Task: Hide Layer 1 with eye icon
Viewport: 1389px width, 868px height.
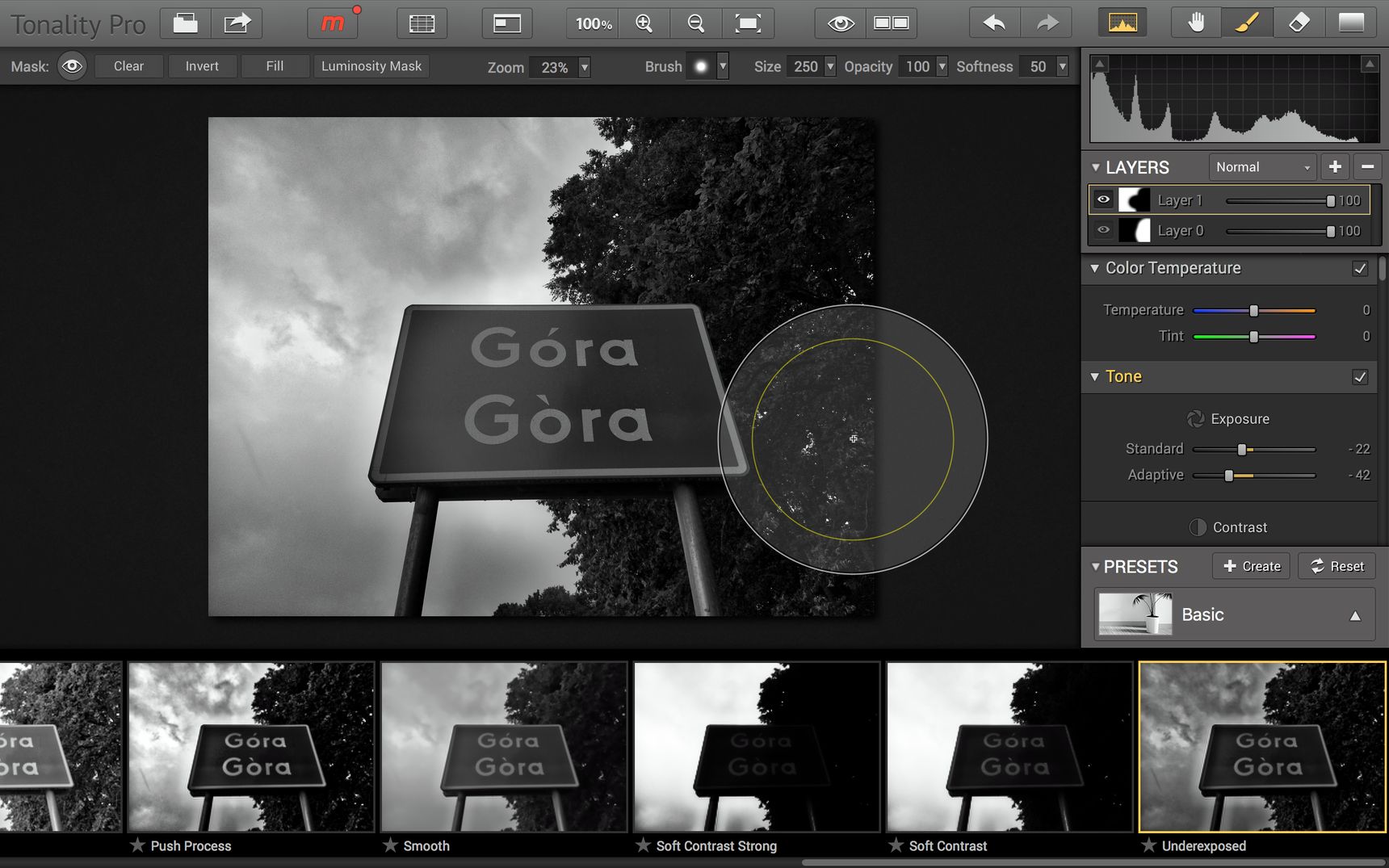Action: coord(1103,199)
